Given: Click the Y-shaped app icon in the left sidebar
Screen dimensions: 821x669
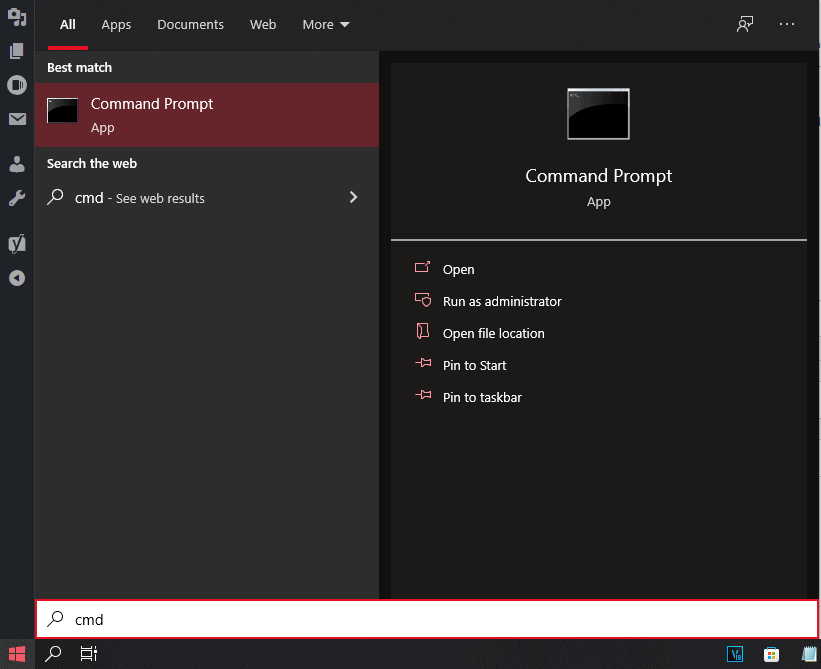Looking at the screenshot, I should (17, 243).
